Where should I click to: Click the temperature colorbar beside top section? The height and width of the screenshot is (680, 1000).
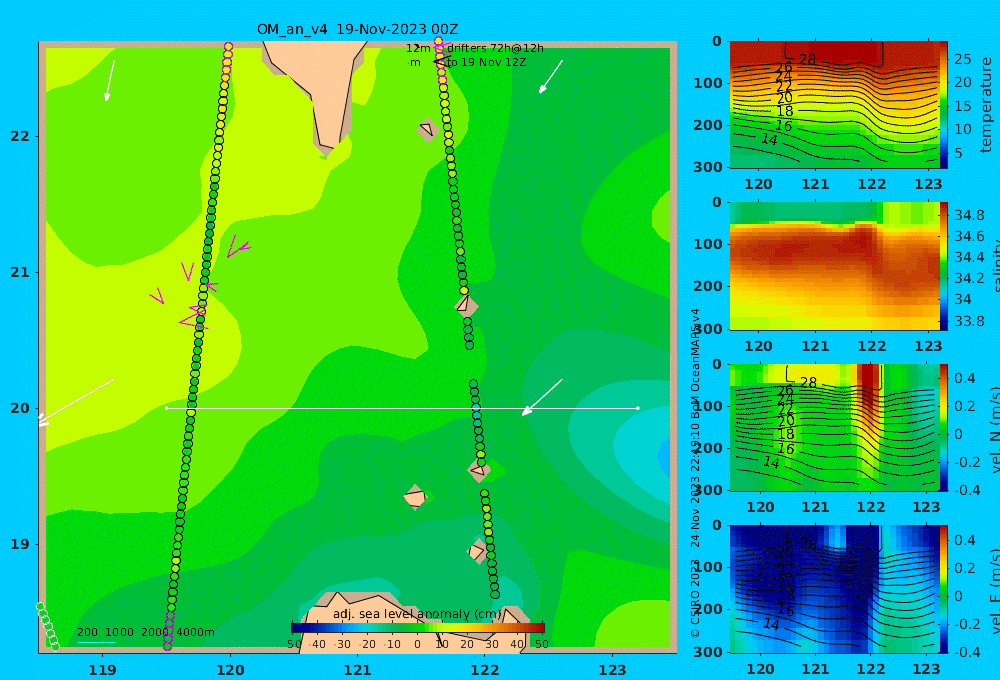click(x=944, y=105)
